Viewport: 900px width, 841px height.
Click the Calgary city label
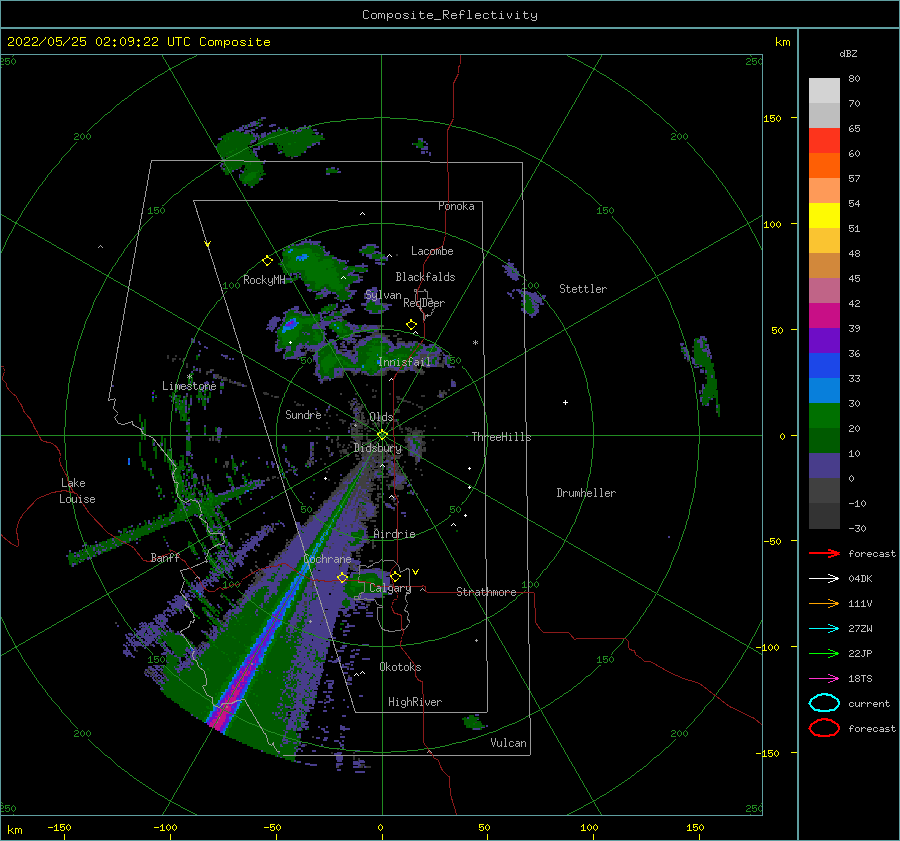(x=390, y=588)
